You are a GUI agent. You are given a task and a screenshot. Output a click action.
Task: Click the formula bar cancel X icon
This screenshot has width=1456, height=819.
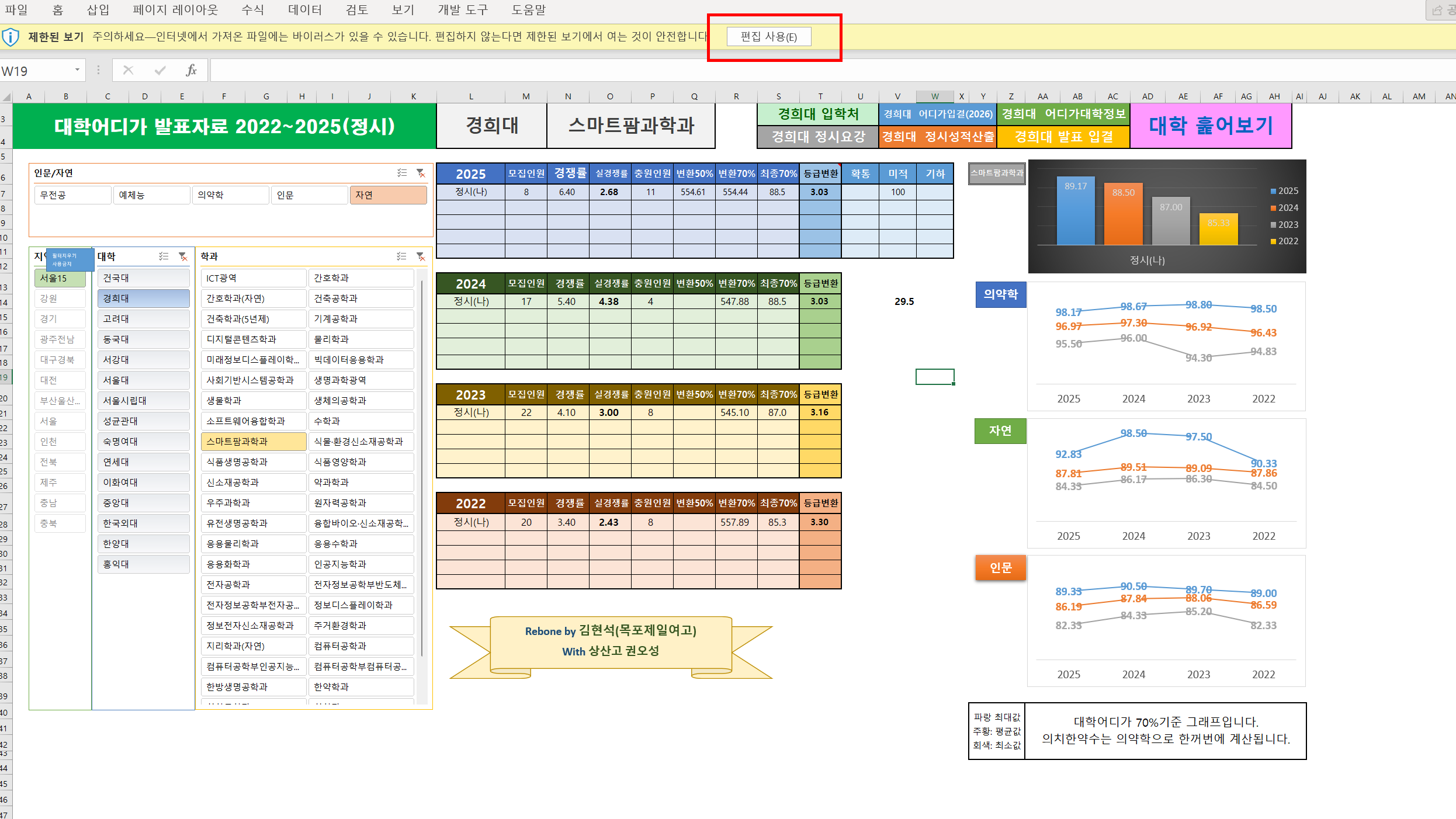coord(128,71)
